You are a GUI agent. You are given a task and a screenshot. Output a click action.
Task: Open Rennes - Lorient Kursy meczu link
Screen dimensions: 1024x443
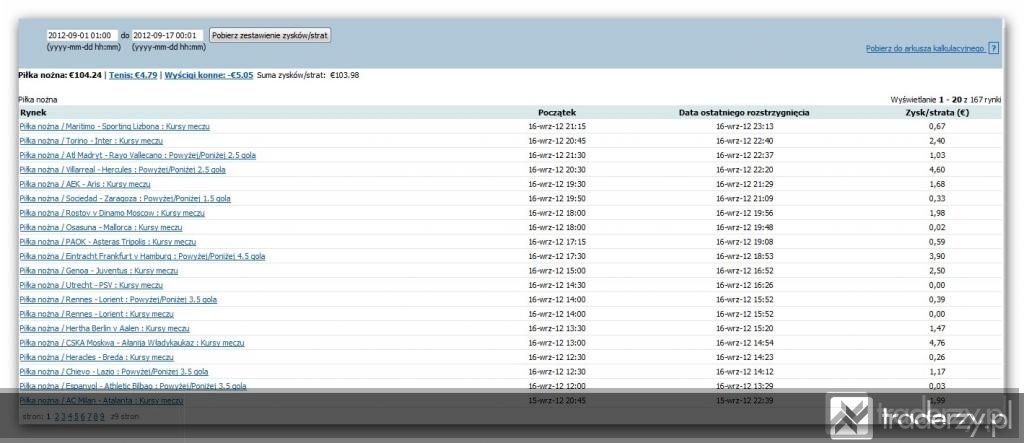pos(96,314)
